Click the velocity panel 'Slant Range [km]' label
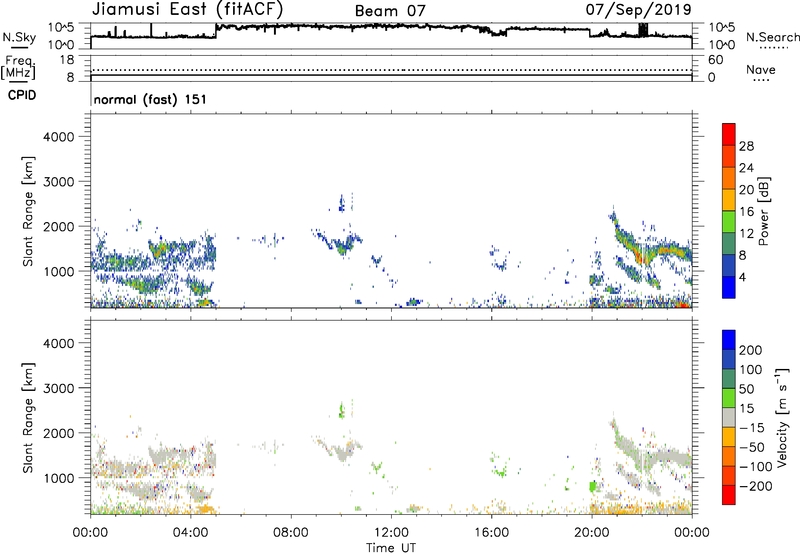Image resolution: width=800 pixels, height=554 pixels. point(28,418)
